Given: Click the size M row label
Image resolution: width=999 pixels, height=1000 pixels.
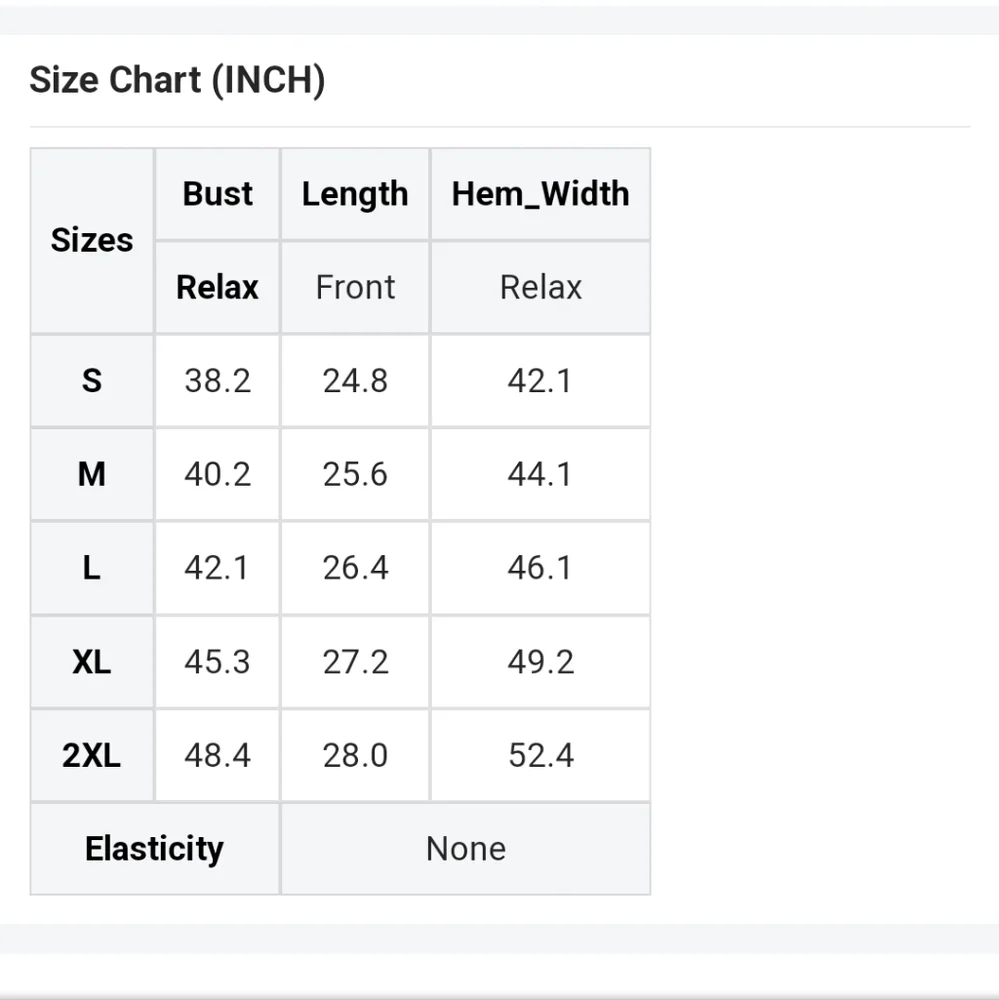Looking at the screenshot, I should (x=92, y=474).
